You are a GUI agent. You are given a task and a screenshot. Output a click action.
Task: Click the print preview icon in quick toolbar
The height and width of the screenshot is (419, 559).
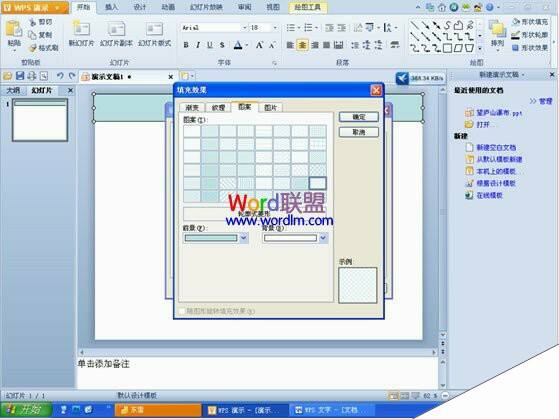[x=44, y=76]
